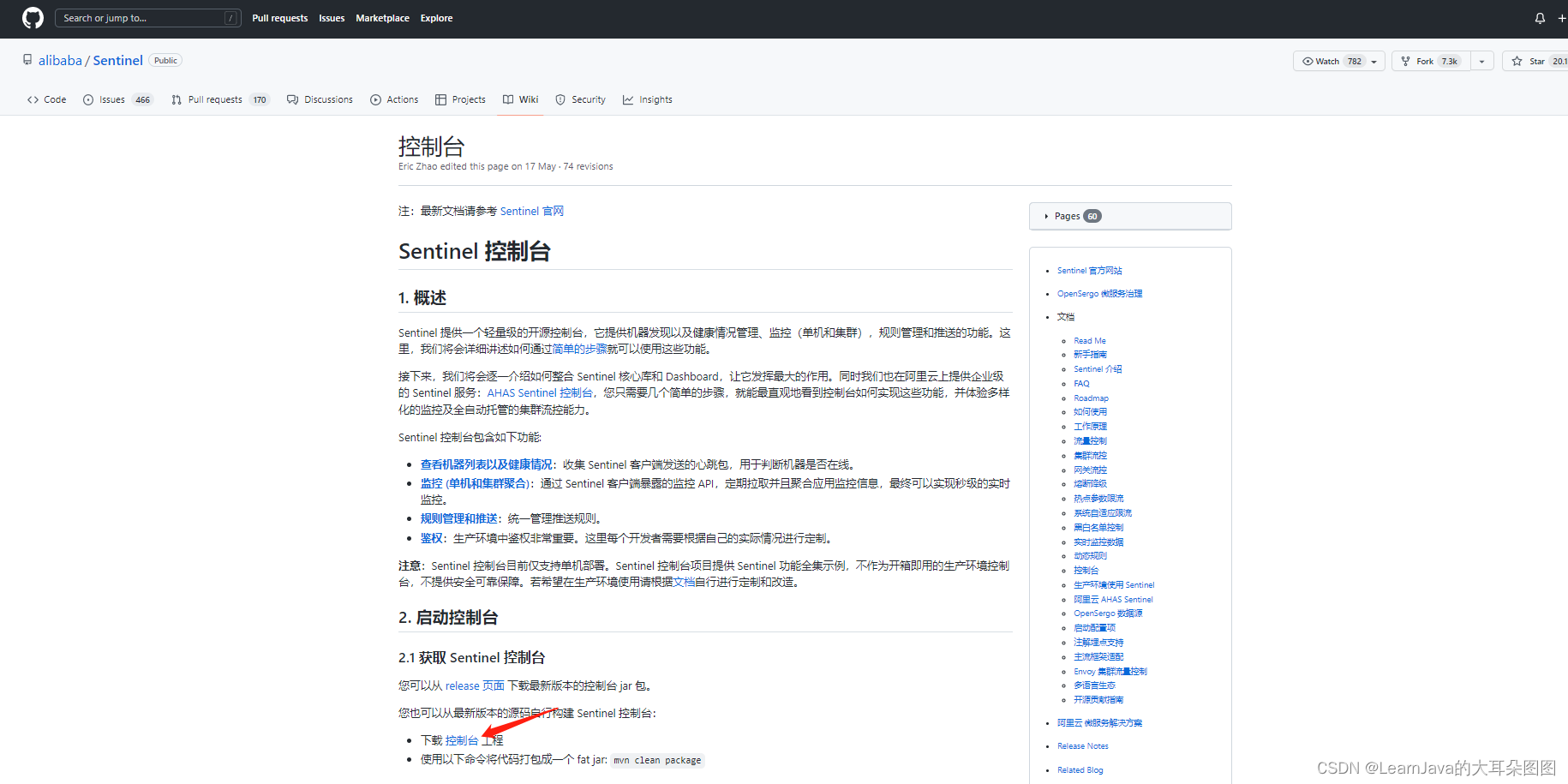The image size is (1568, 784).
Task: Open the alibaba organization link
Action: coord(60,60)
